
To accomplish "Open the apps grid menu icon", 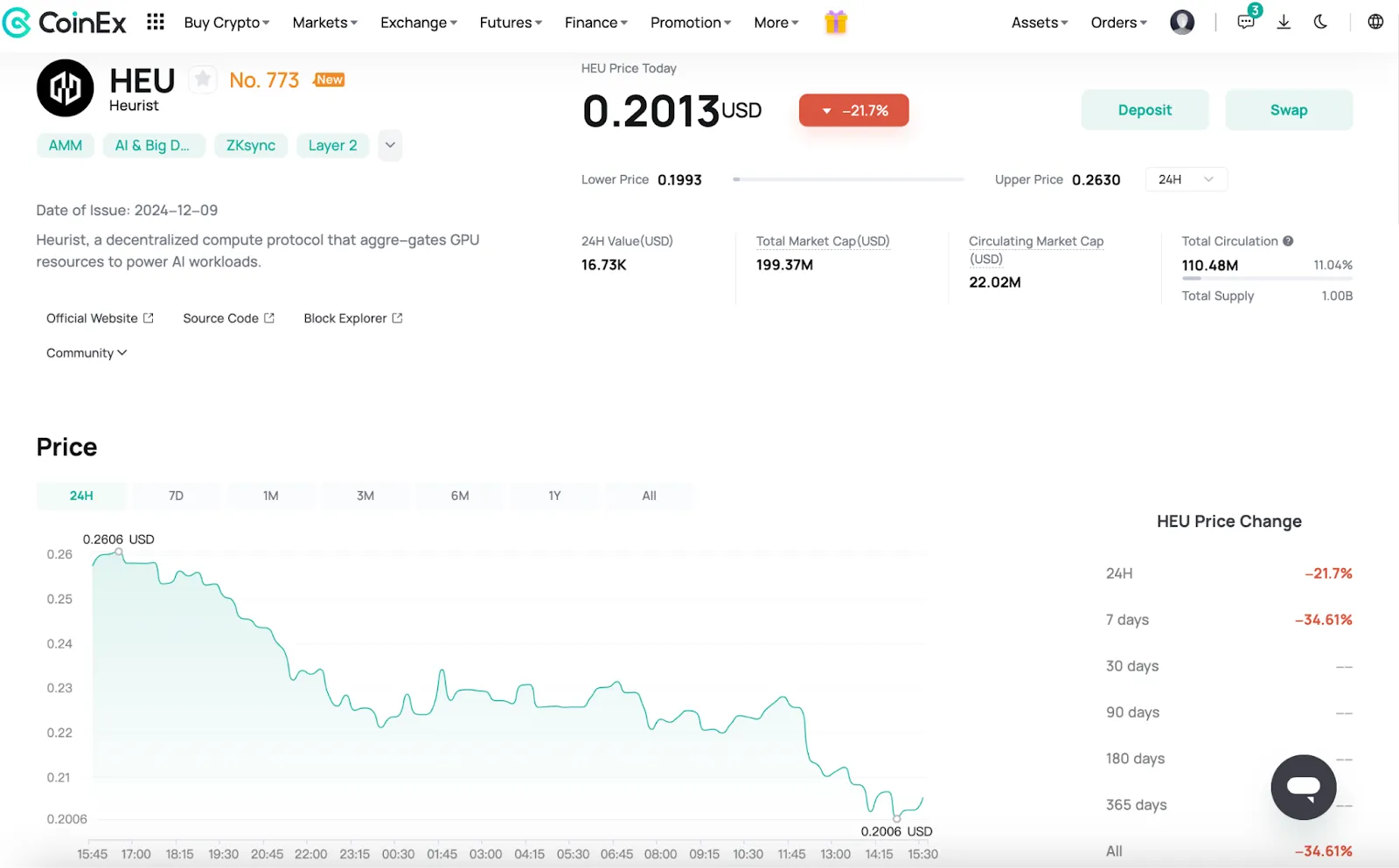I will pyautogui.click(x=156, y=22).
